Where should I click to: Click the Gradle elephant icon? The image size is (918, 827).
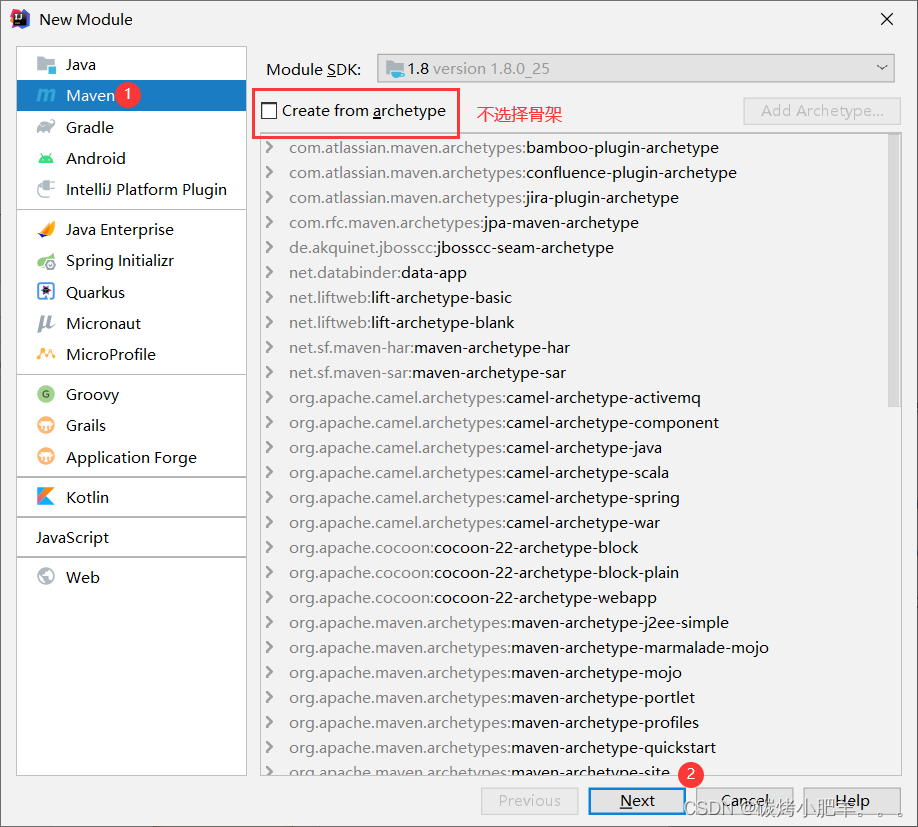[46, 127]
